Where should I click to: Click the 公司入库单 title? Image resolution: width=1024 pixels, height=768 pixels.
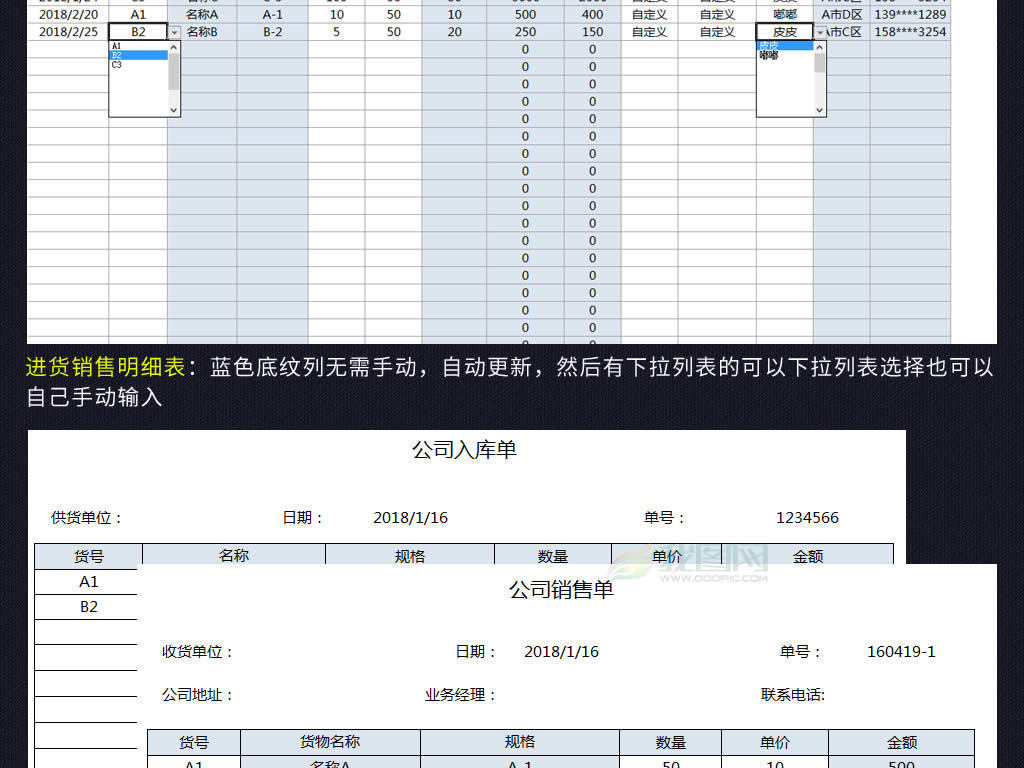pyautogui.click(x=465, y=449)
